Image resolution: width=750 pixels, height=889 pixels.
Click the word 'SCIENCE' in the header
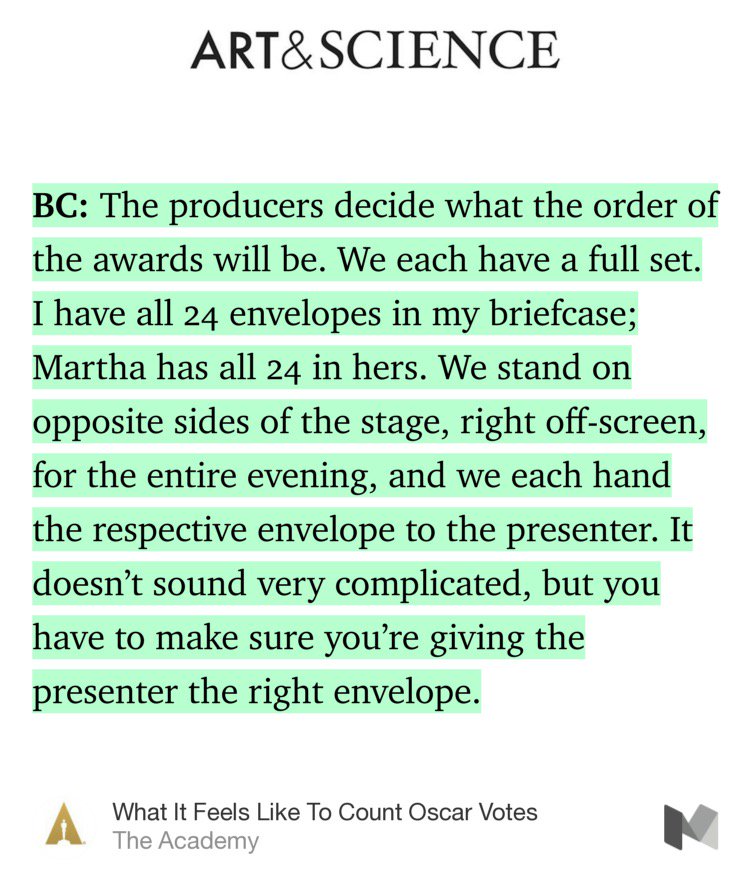point(440,50)
